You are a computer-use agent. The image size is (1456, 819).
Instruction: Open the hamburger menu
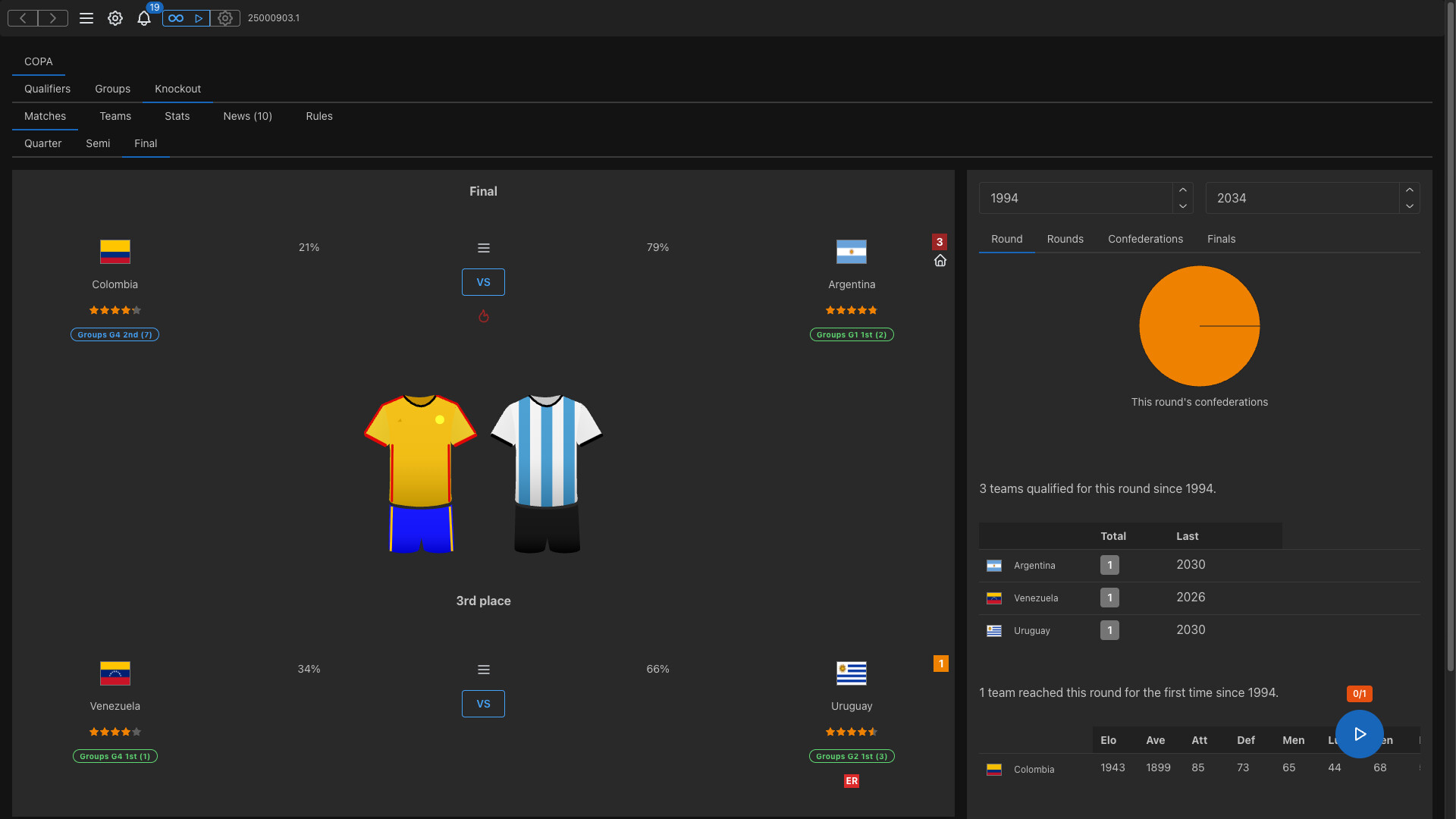click(x=86, y=18)
